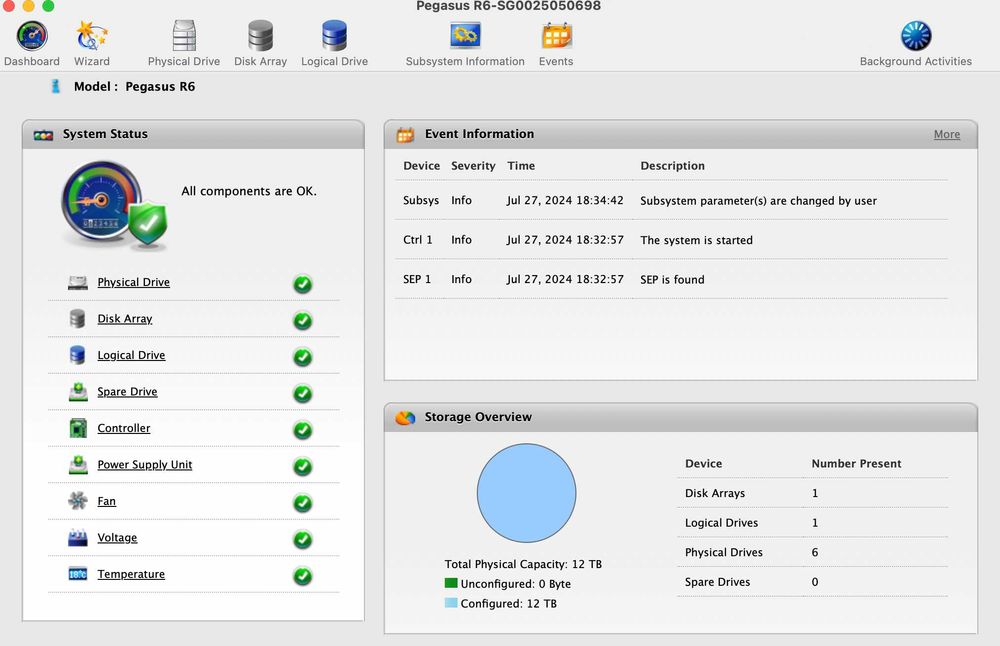Click the green check for Power Supply Unit

(302, 466)
